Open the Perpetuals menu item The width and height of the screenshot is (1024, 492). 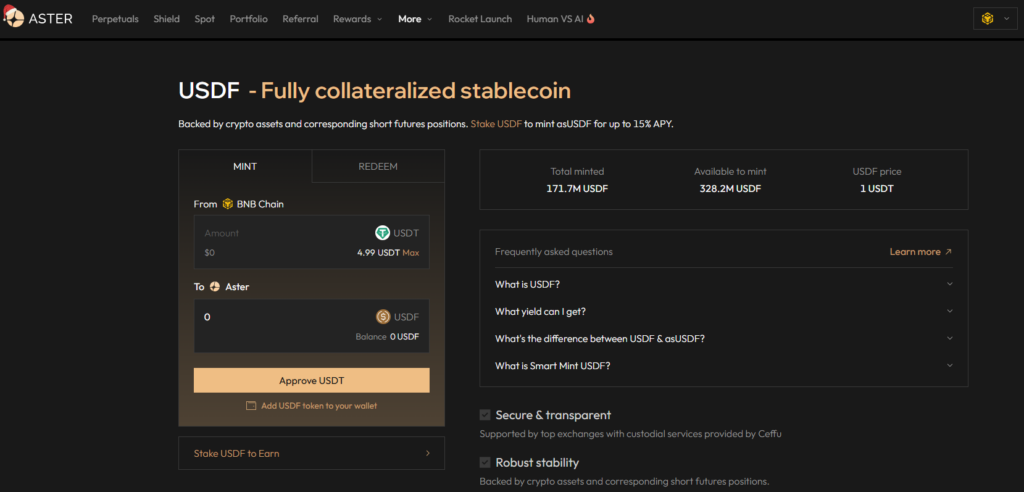point(115,19)
